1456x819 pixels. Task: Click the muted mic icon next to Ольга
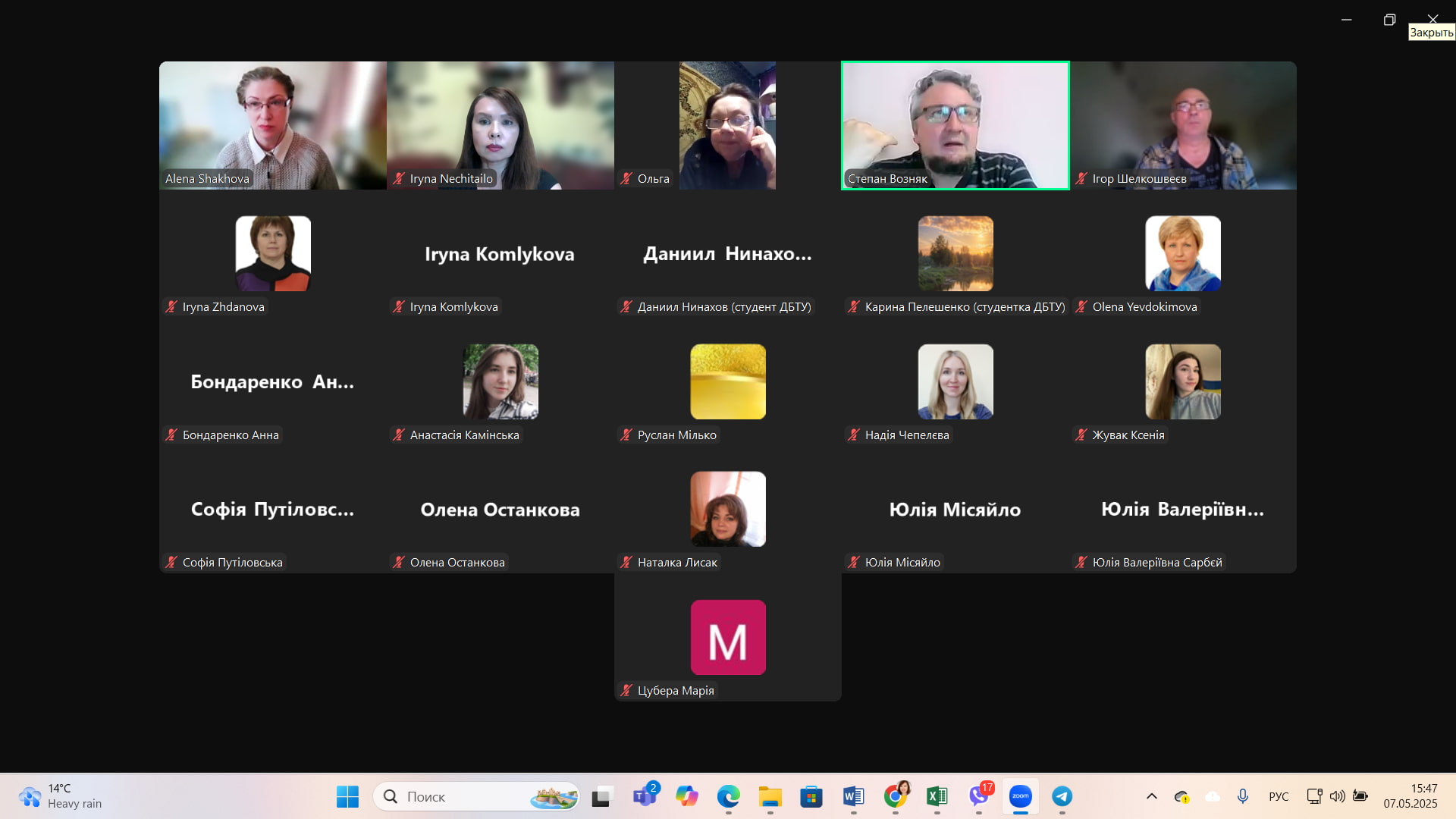pos(626,179)
